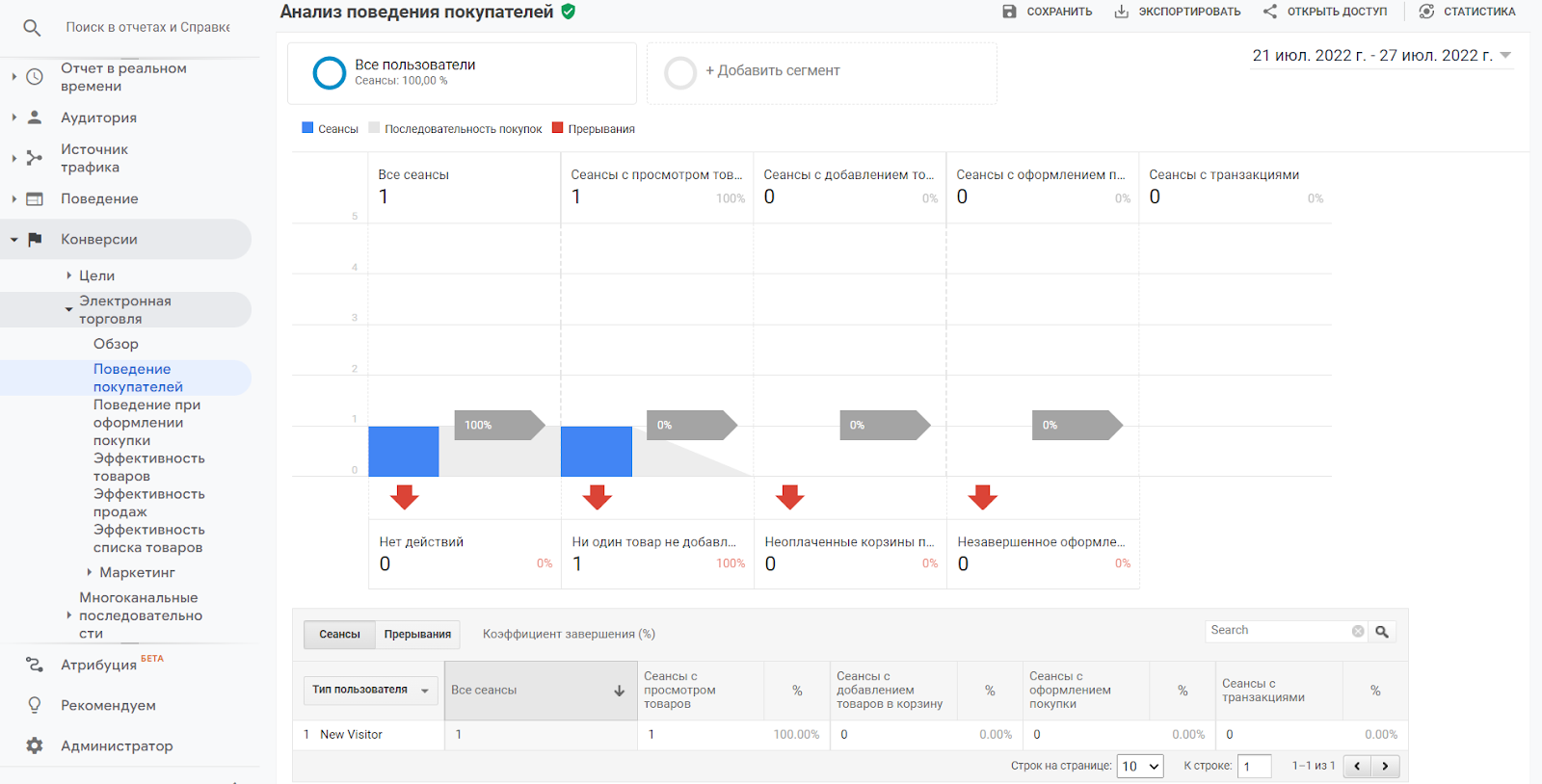The image size is (1542, 784).
Task: Expand Многоканальные последовательности submenu
Action: tap(69, 615)
